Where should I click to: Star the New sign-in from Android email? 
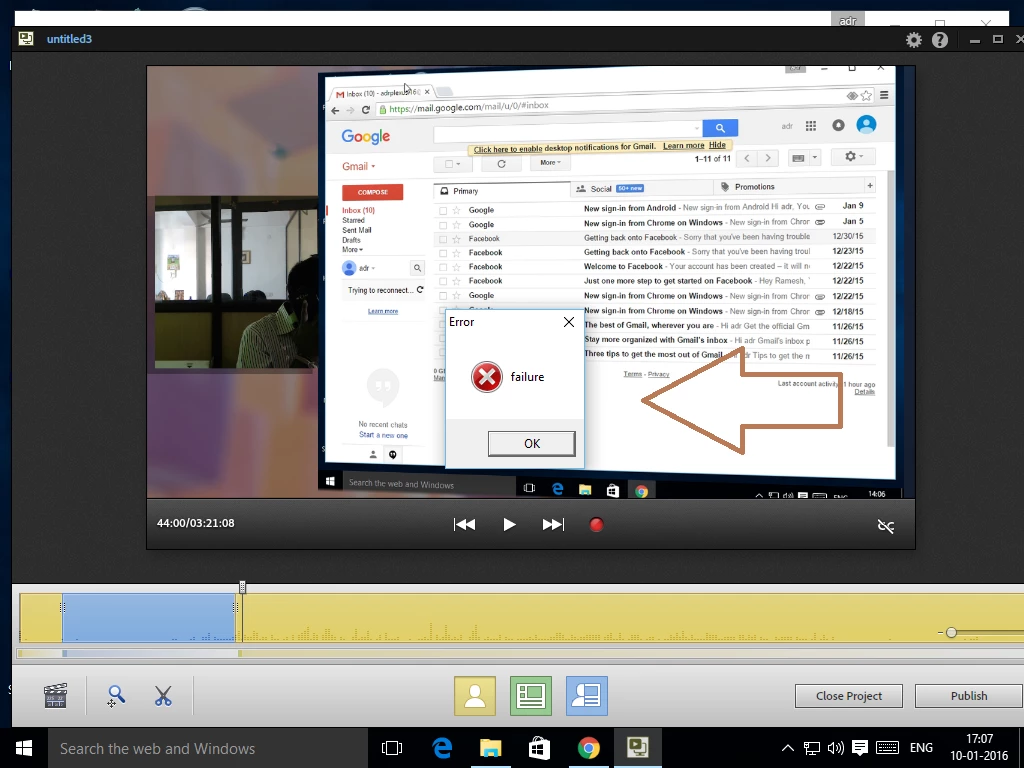[x=456, y=210]
